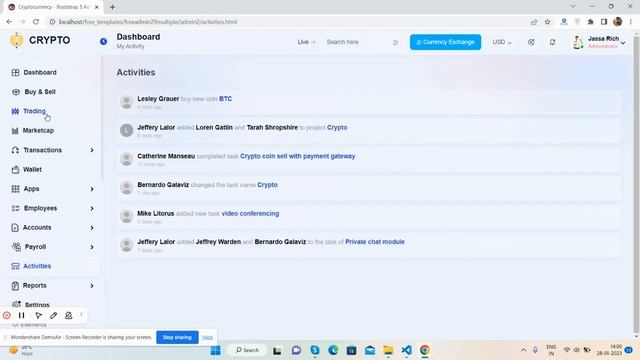Click the refresh icon in header

click(531, 42)
